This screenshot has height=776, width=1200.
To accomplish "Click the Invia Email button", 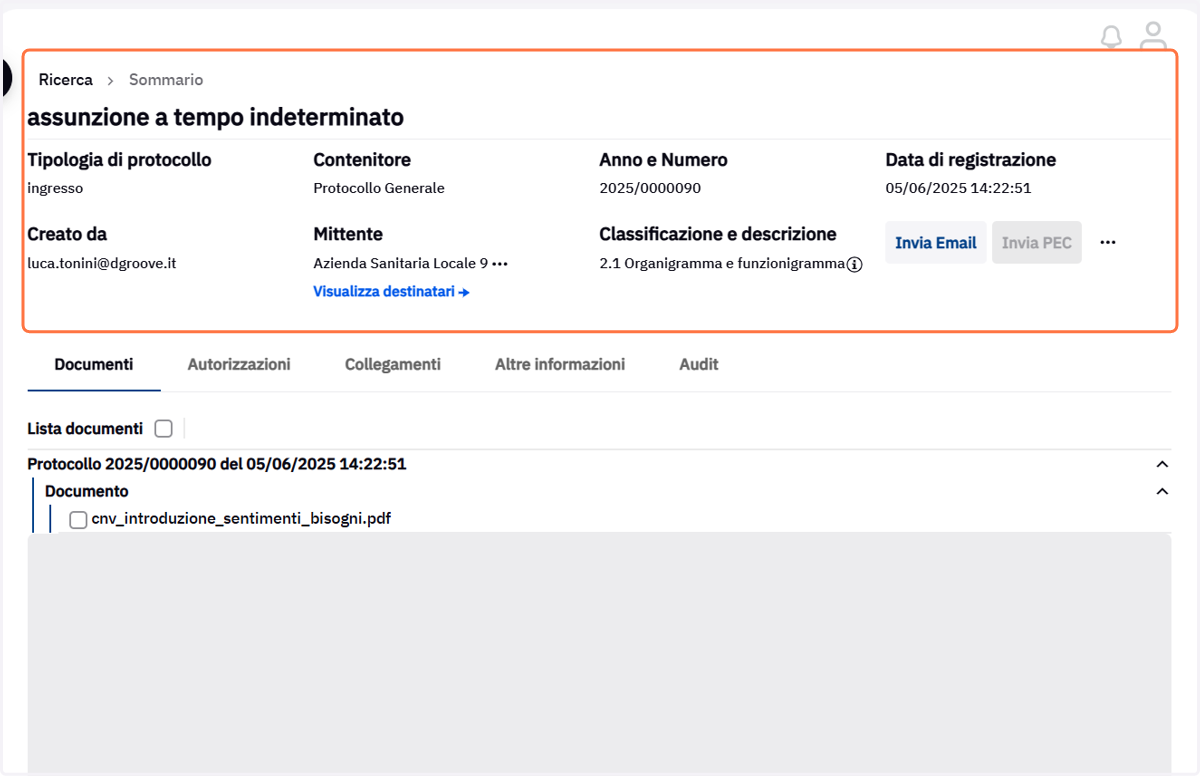I will tap(936, 243).
